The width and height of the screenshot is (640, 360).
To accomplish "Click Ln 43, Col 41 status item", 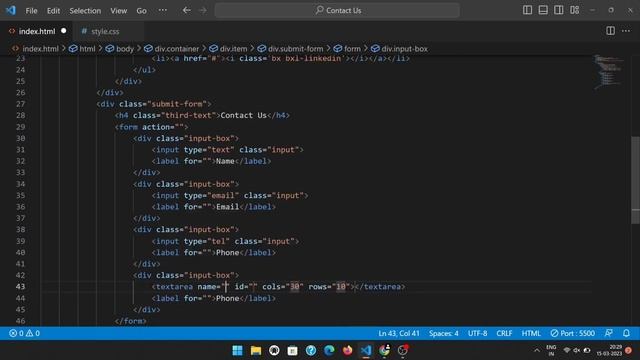I will coord(399,333).
